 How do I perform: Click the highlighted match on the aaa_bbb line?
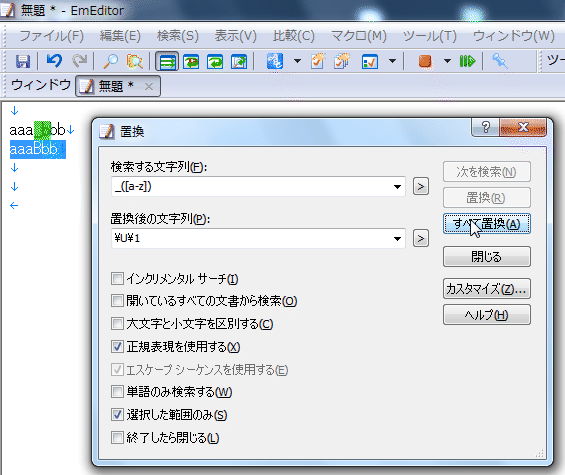click(x=43, y=130)
